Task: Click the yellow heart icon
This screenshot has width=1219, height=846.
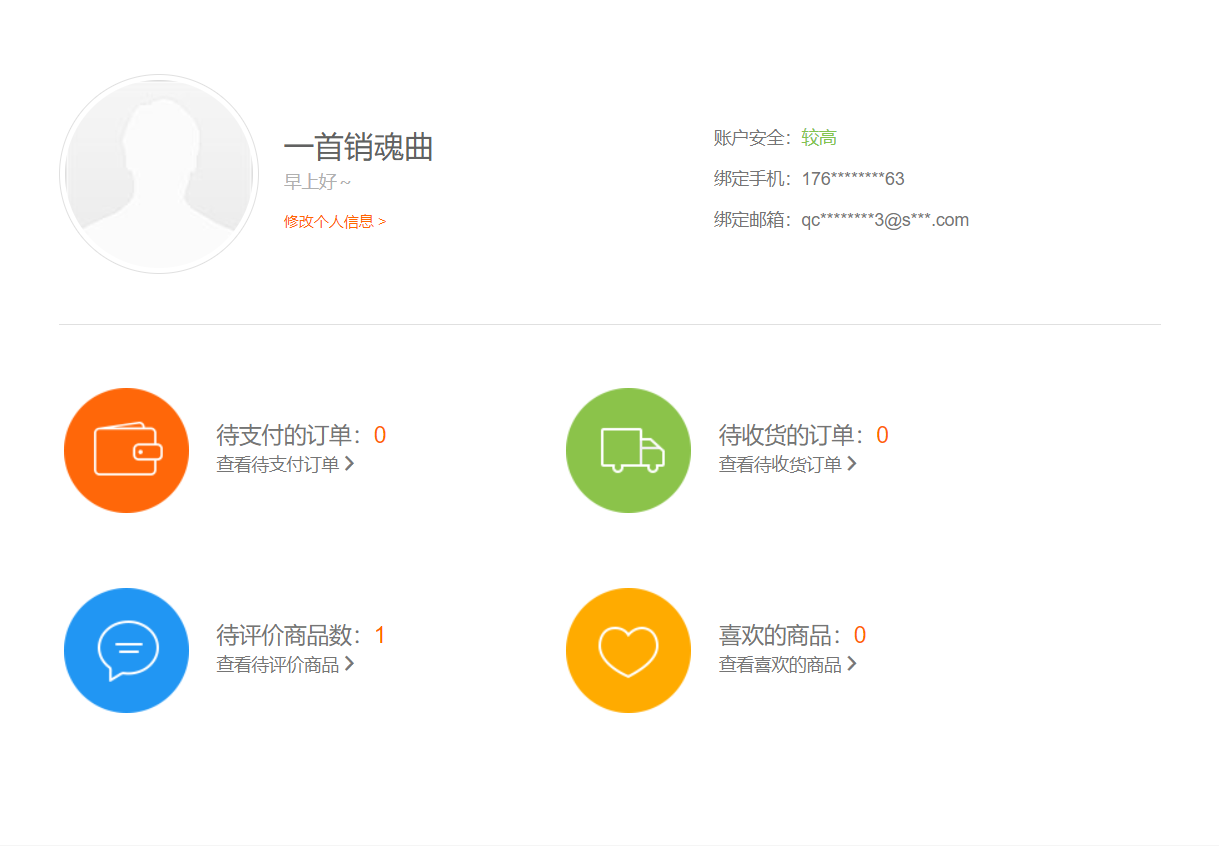Action: coord(628,650)
